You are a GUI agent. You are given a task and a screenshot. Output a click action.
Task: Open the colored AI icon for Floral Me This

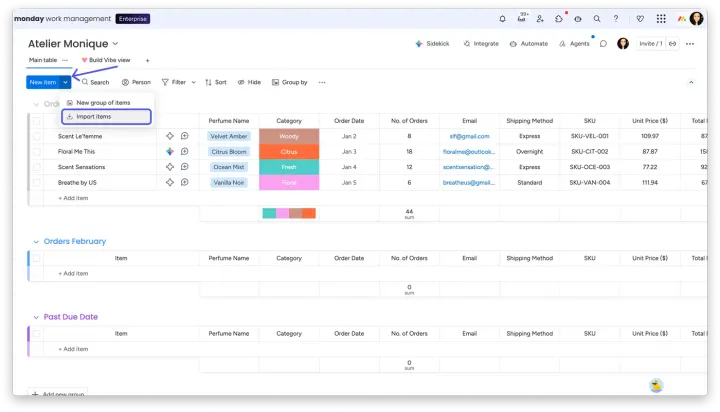170,151
